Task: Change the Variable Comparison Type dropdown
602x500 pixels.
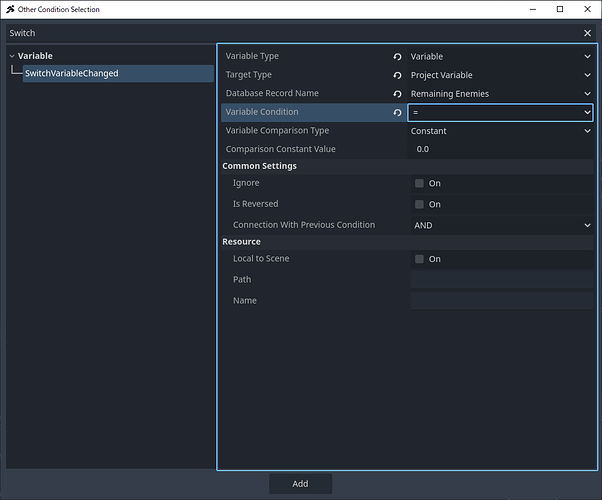Action: [500, 131]
